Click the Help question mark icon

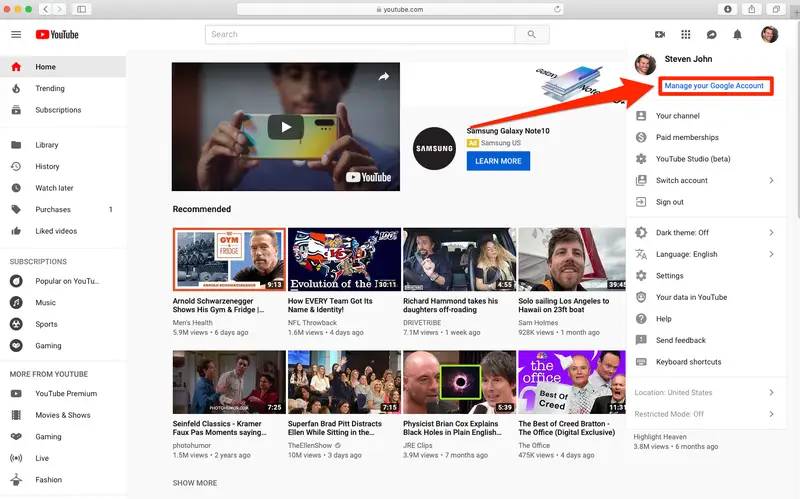pyautogui.click(x=641, y=319)
